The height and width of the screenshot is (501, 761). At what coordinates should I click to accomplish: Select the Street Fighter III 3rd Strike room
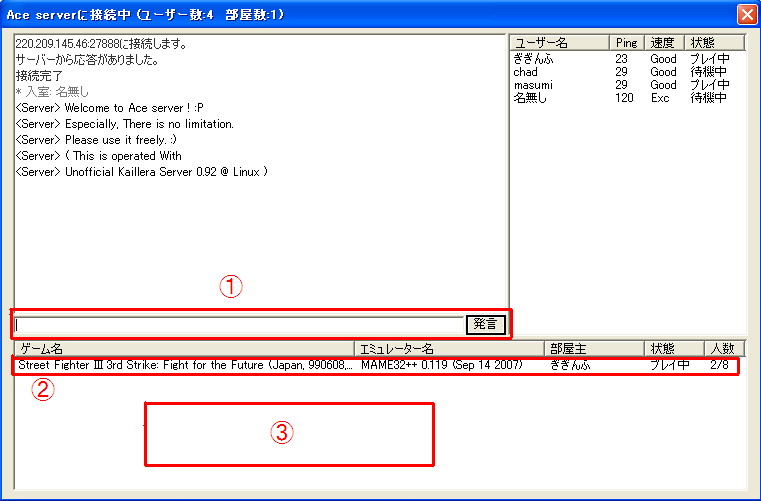tap(185, 365)
